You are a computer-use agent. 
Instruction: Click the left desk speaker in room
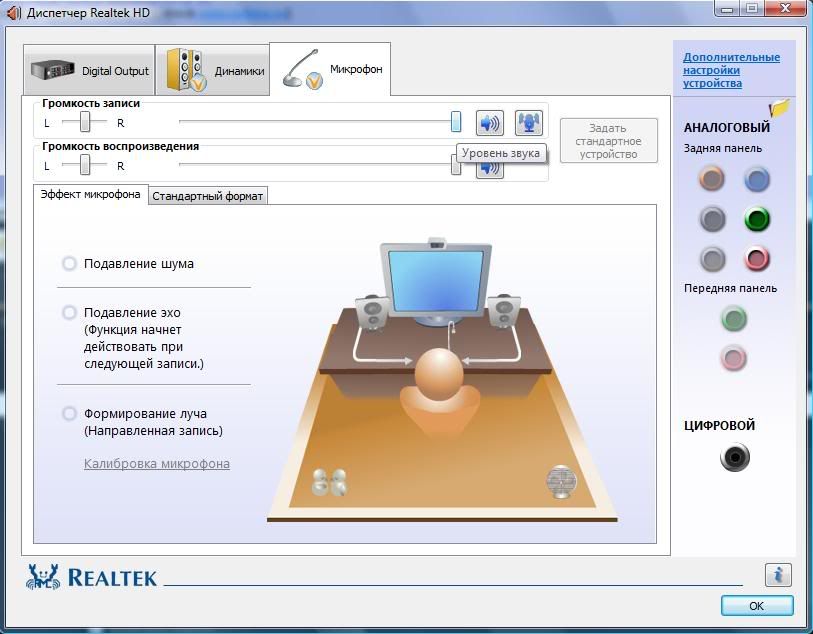372,313
